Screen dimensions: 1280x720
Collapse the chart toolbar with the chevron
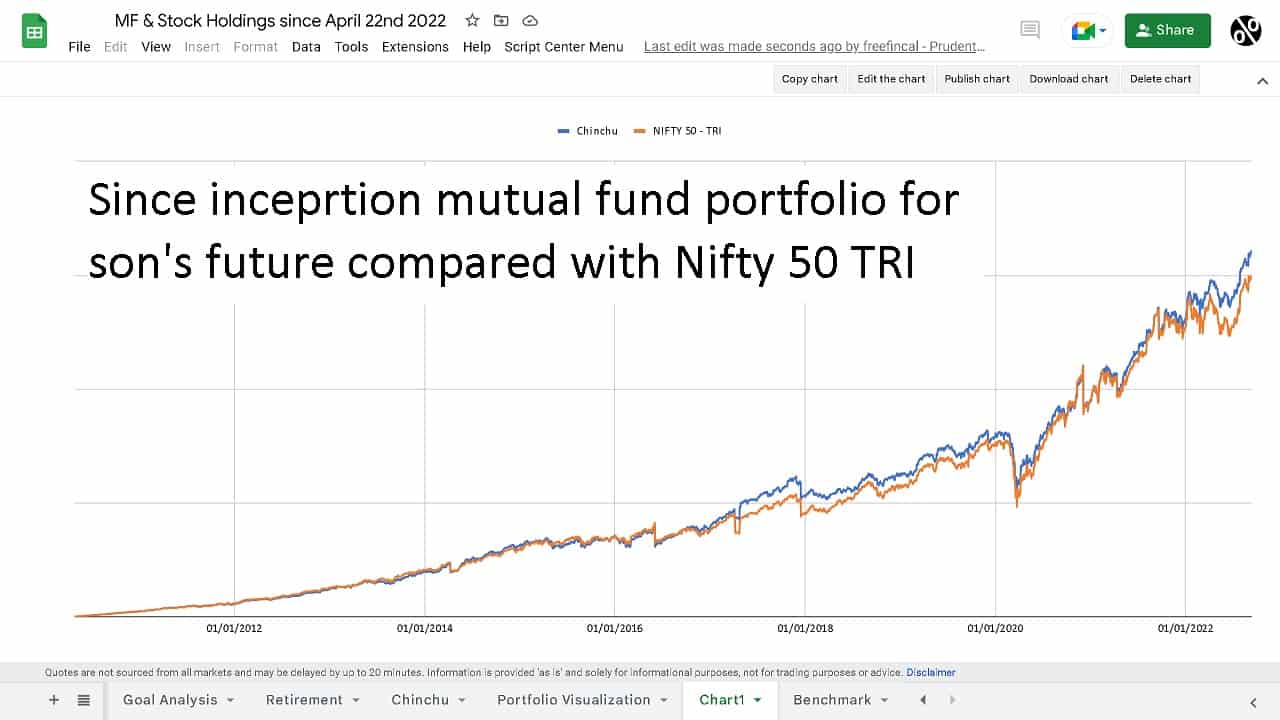(1261, 80)
